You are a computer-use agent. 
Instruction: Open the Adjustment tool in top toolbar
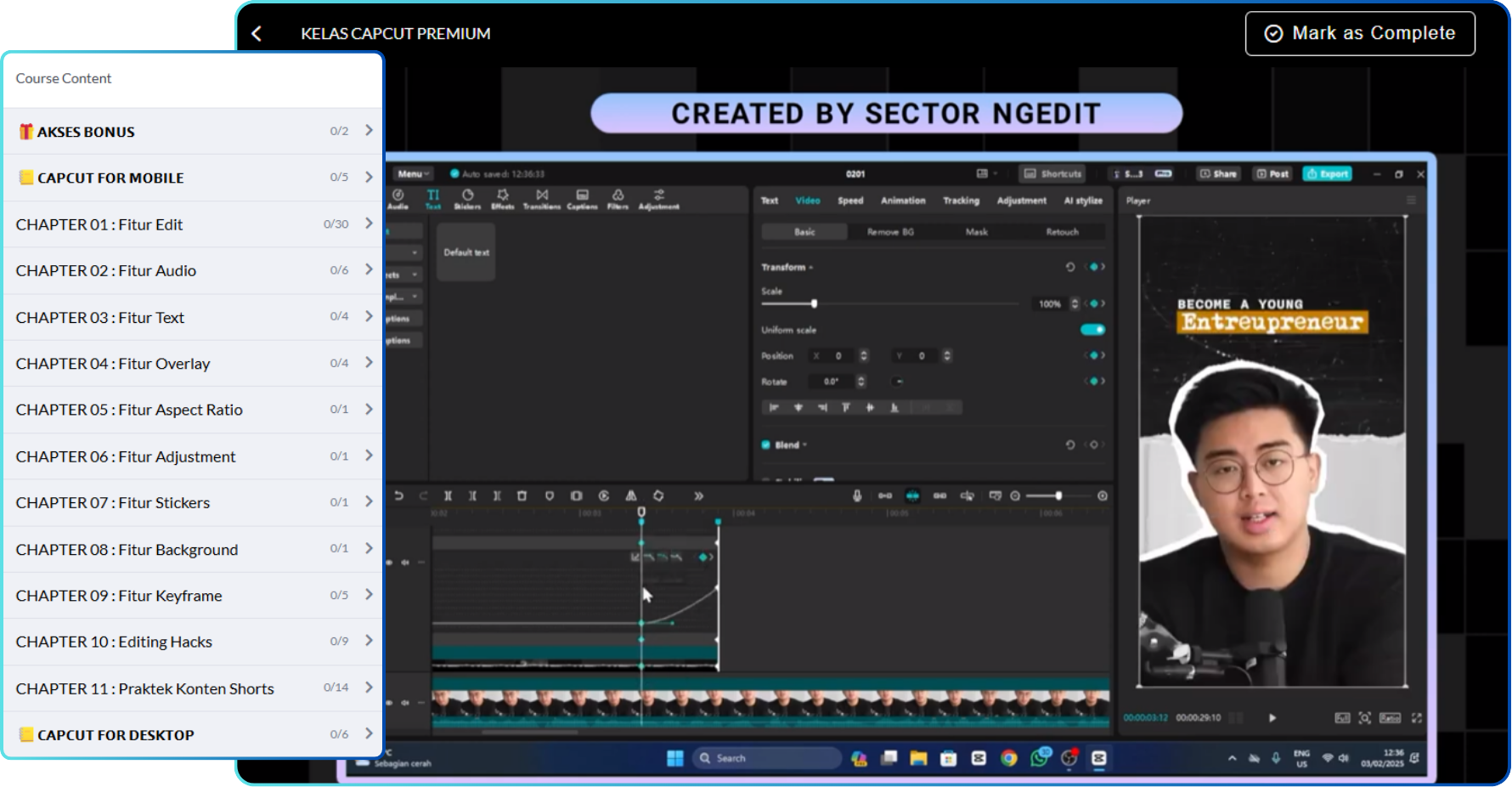(x=658, y=200)
